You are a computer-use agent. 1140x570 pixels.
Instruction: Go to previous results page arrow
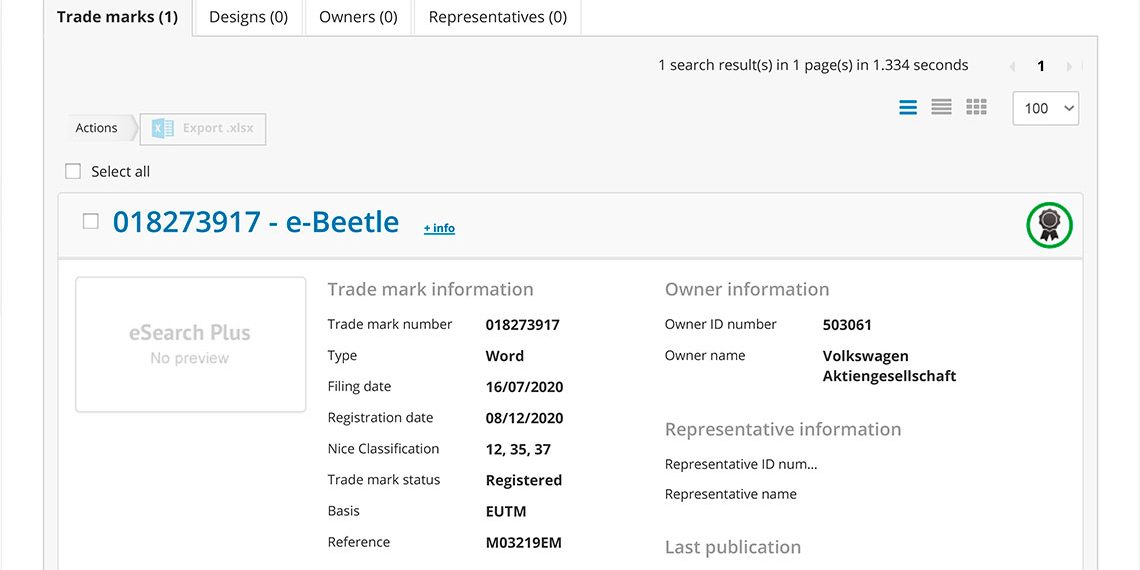pos(1012,66)
